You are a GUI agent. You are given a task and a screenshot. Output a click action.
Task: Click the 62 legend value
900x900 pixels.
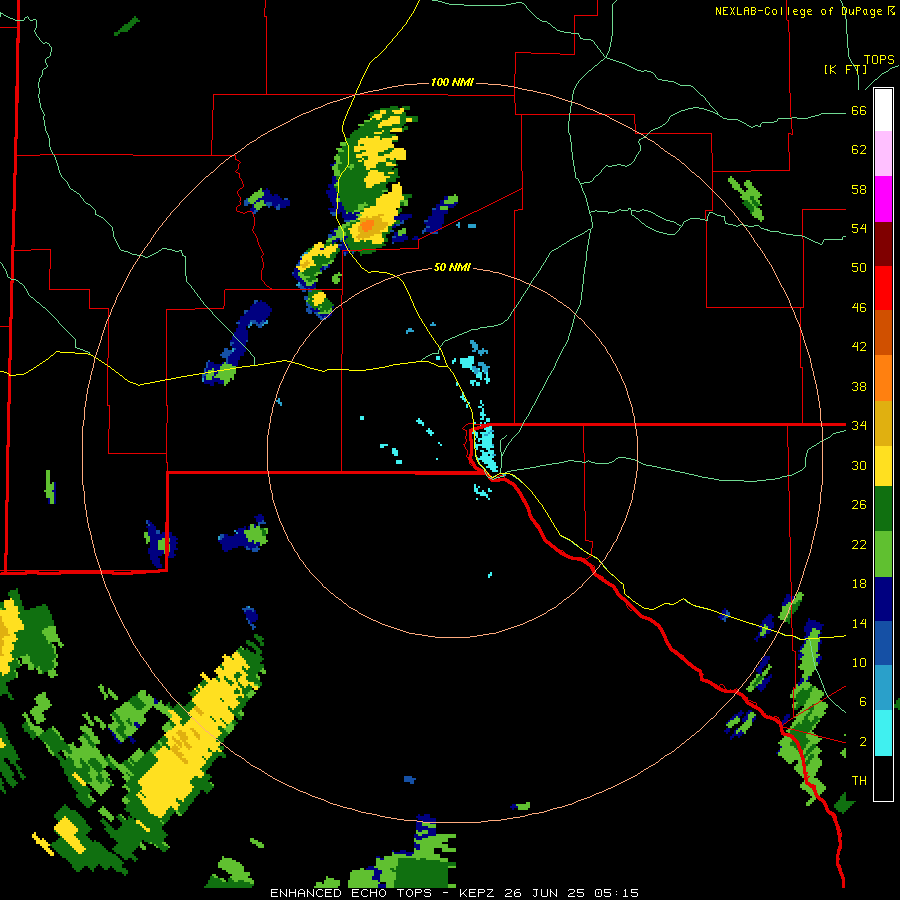point(859,150)
